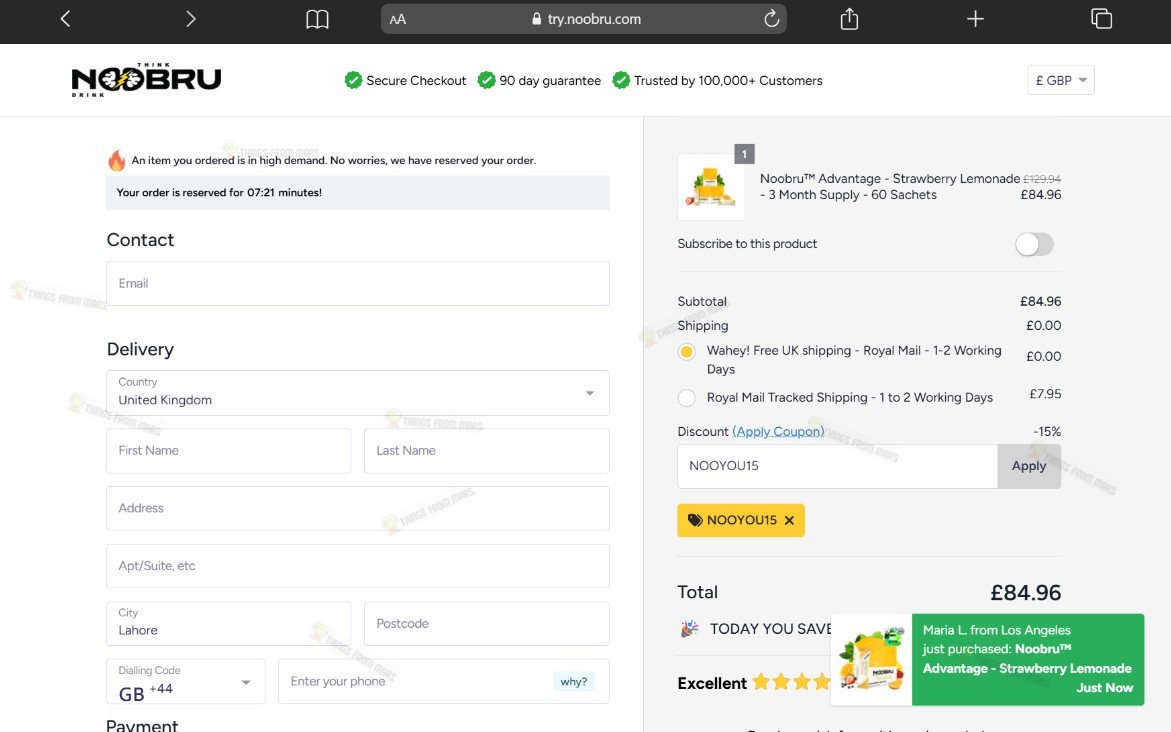Go forward with the browser forward arrow
The width and height of the screenshot is (1171, 732).
pos(190,19)
